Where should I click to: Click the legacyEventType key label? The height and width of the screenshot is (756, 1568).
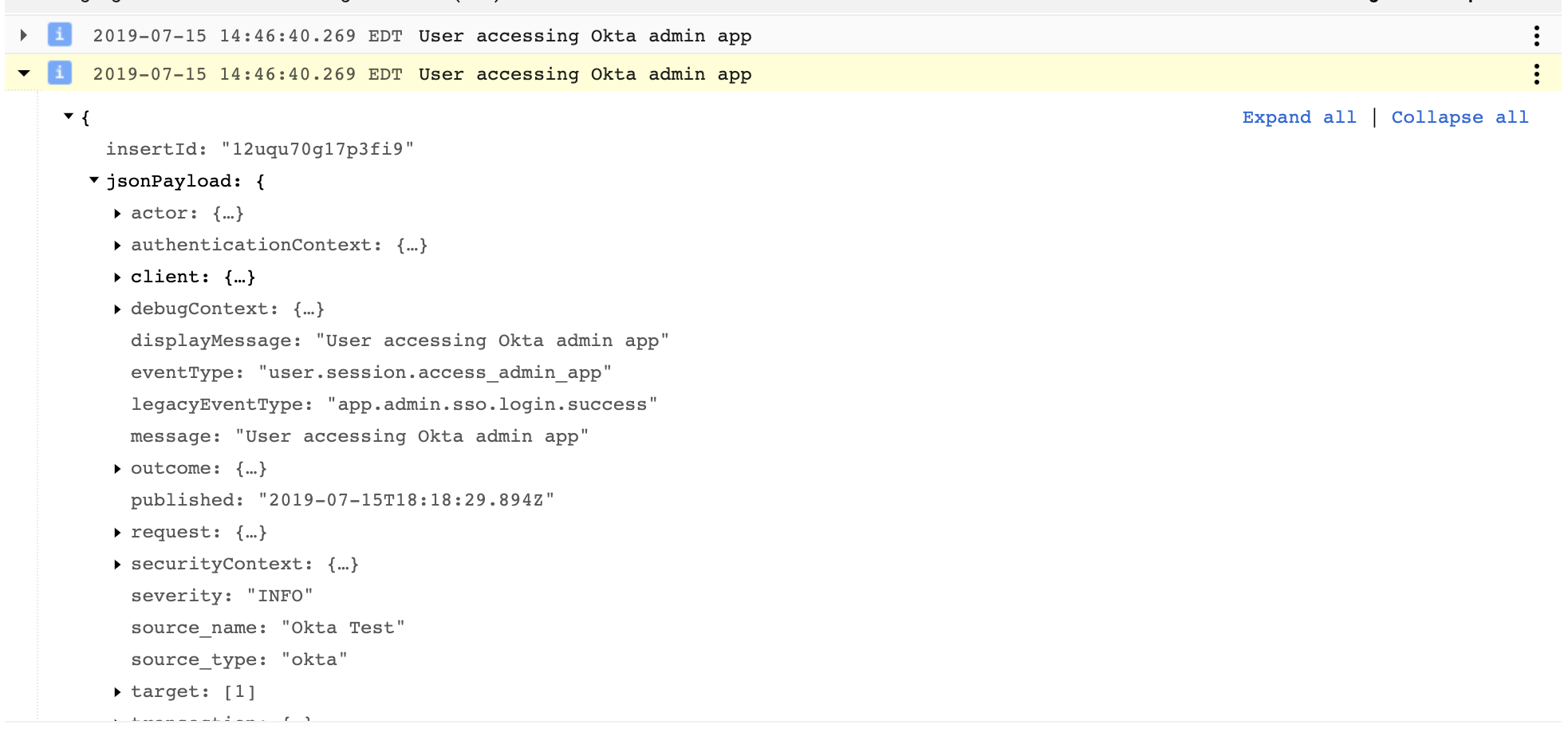(x=222, y=404)
